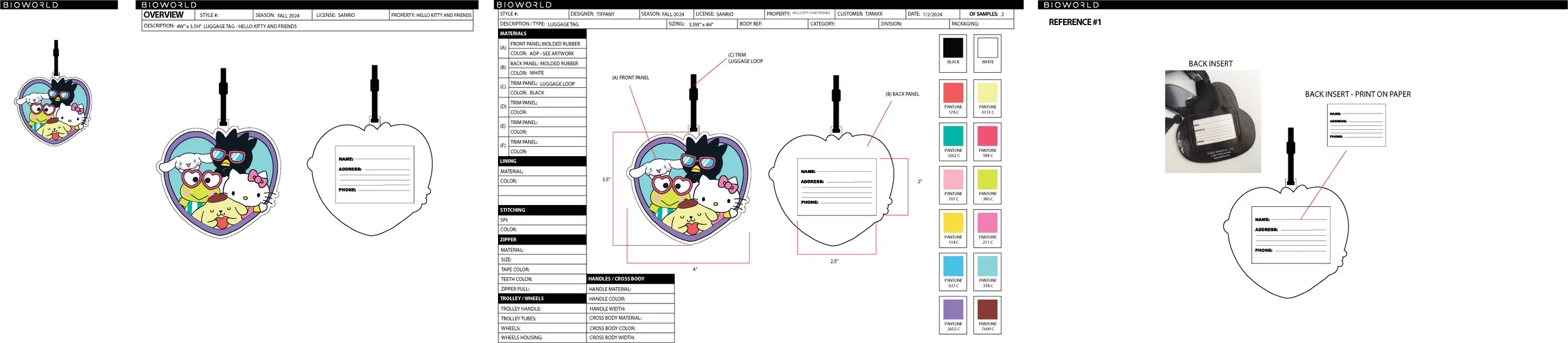Click the (A) FRONT PANEL callout label

pos(630,78)
